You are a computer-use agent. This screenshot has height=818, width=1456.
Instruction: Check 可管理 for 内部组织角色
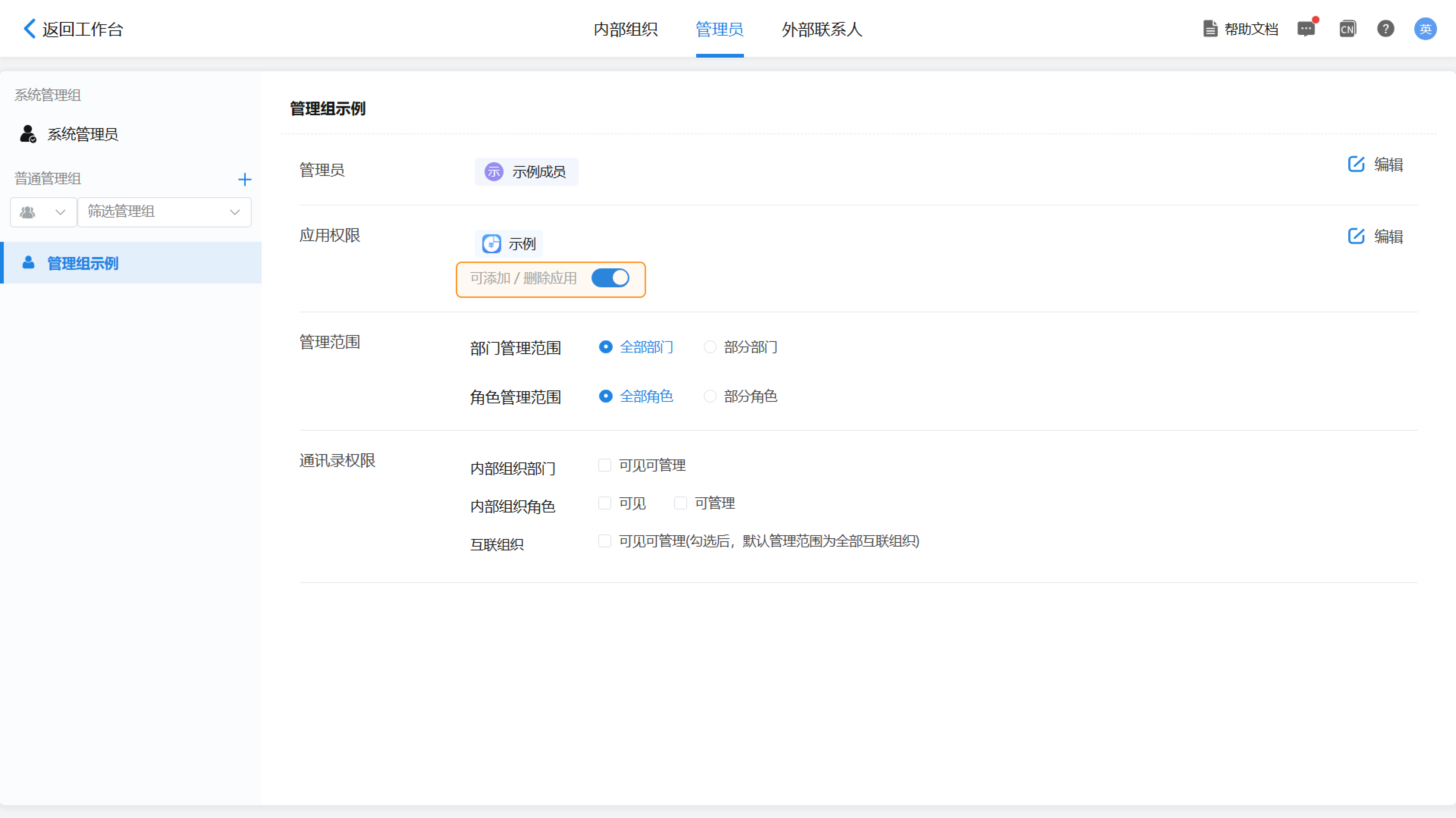(681, 503)
